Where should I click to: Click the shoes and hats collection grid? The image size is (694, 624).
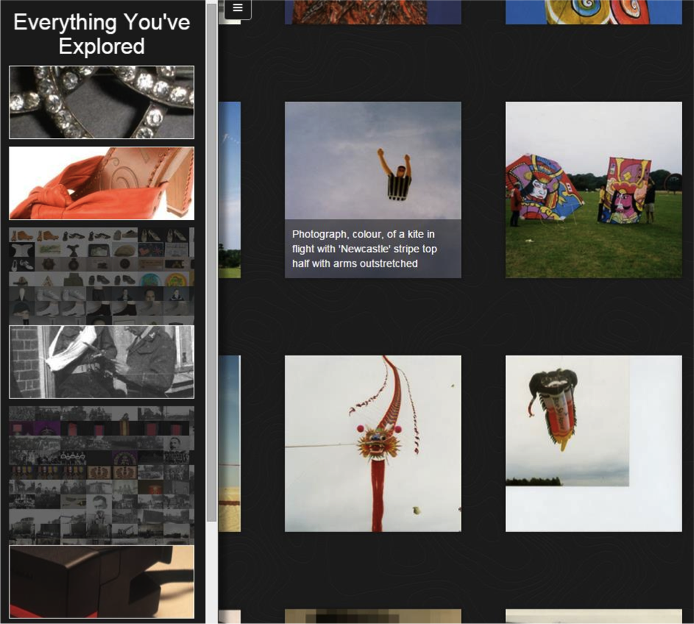pos(101,274)
